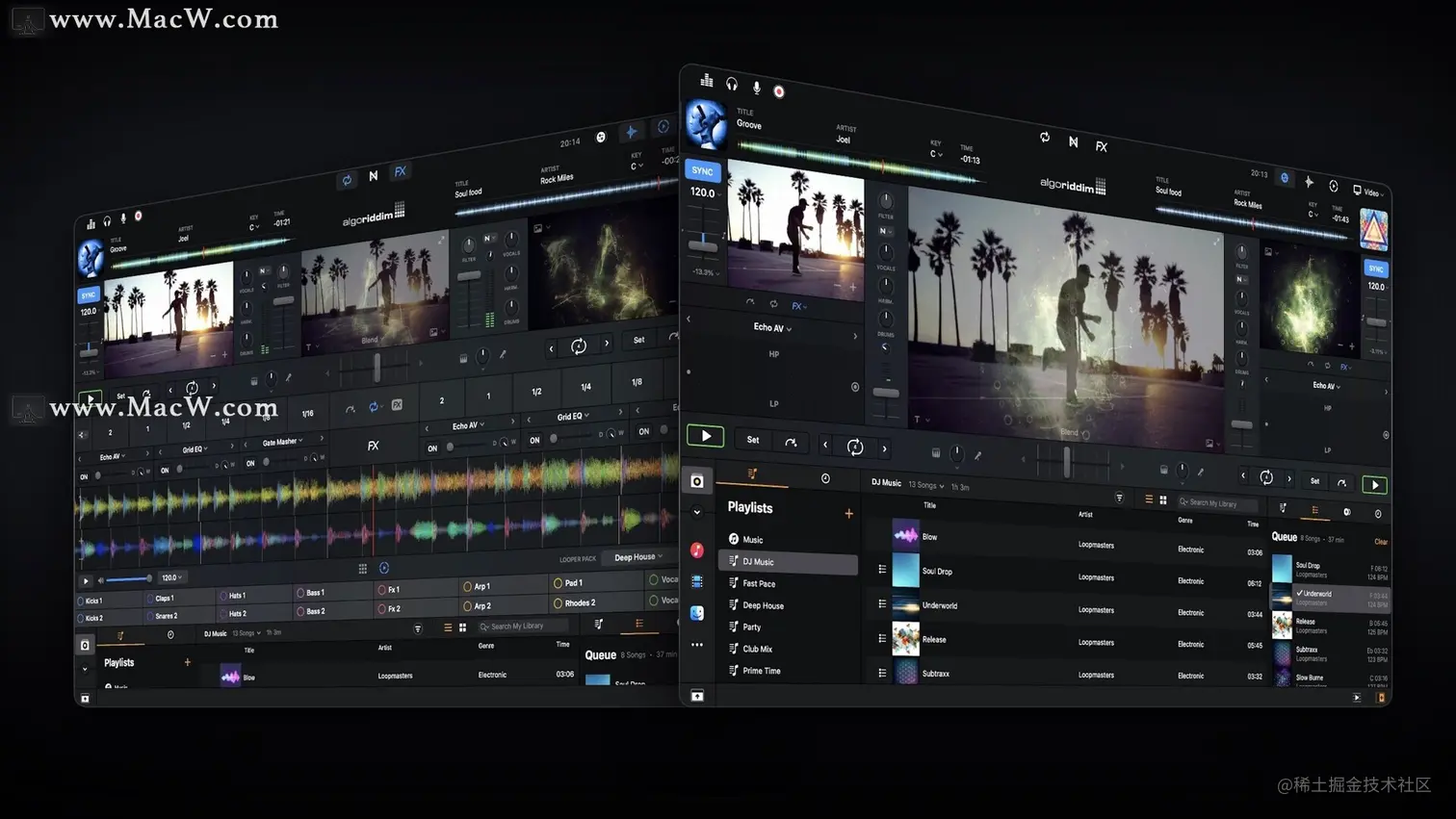
Task: Select DJ Music playlist in right window
Action: point(788,562)
